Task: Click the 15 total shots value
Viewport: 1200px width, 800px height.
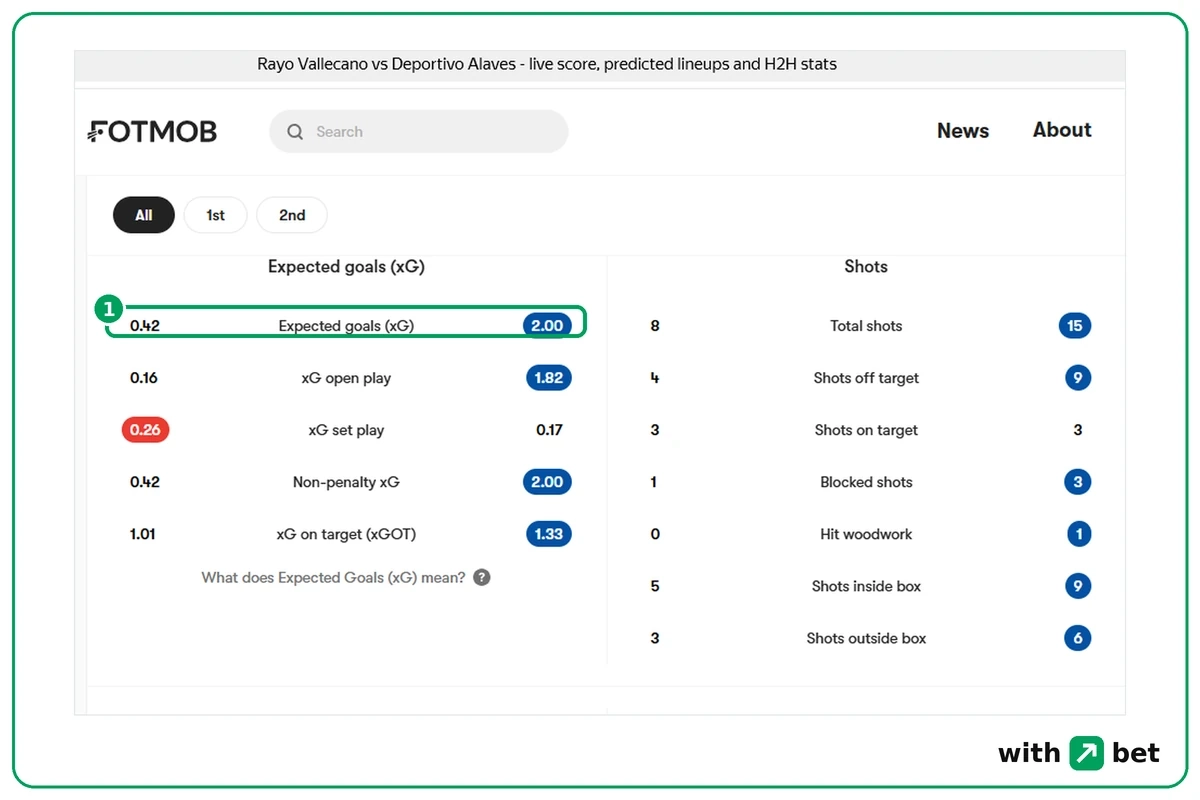Action: tap(1075, 326)
